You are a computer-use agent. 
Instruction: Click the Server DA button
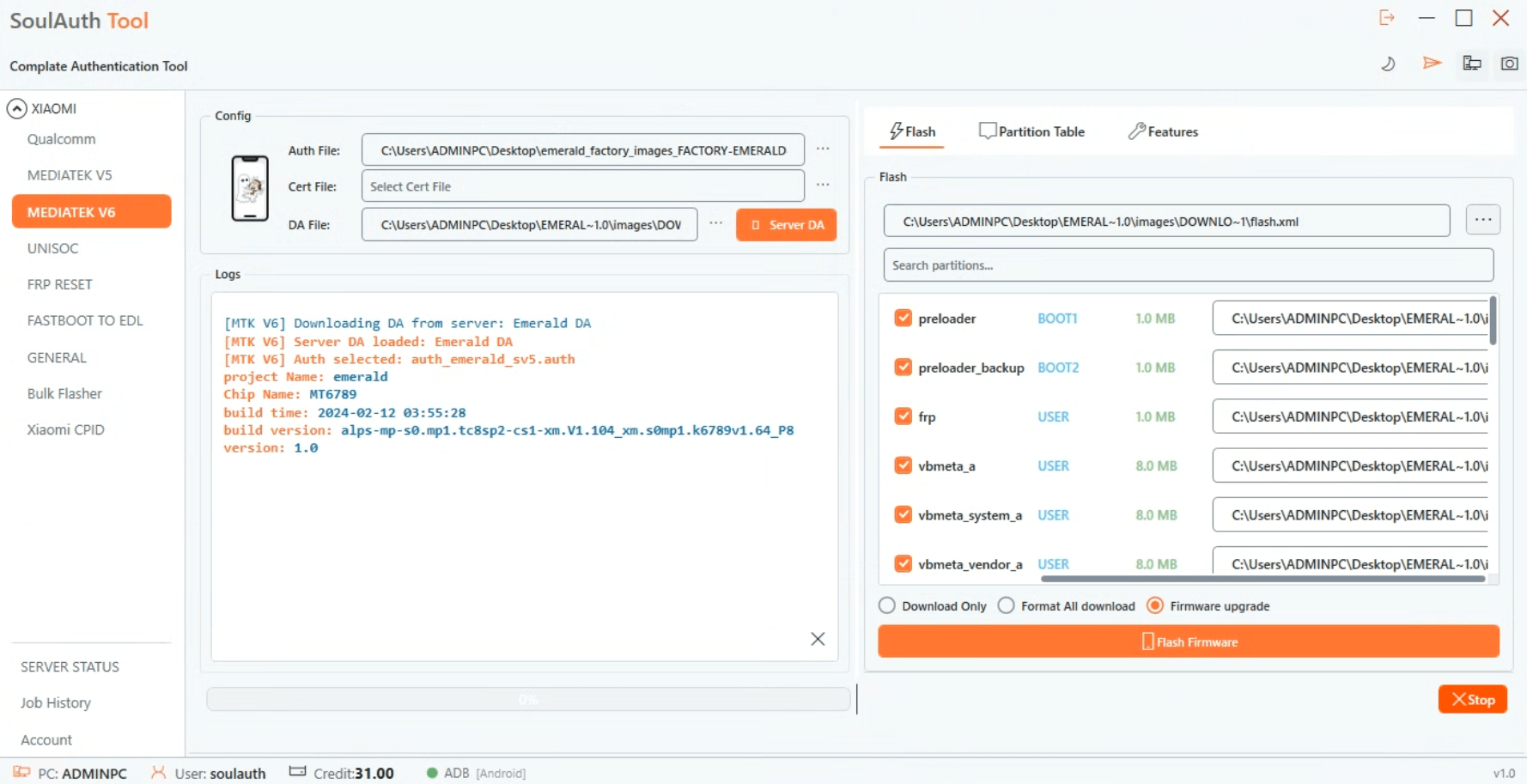click(786, 225)
